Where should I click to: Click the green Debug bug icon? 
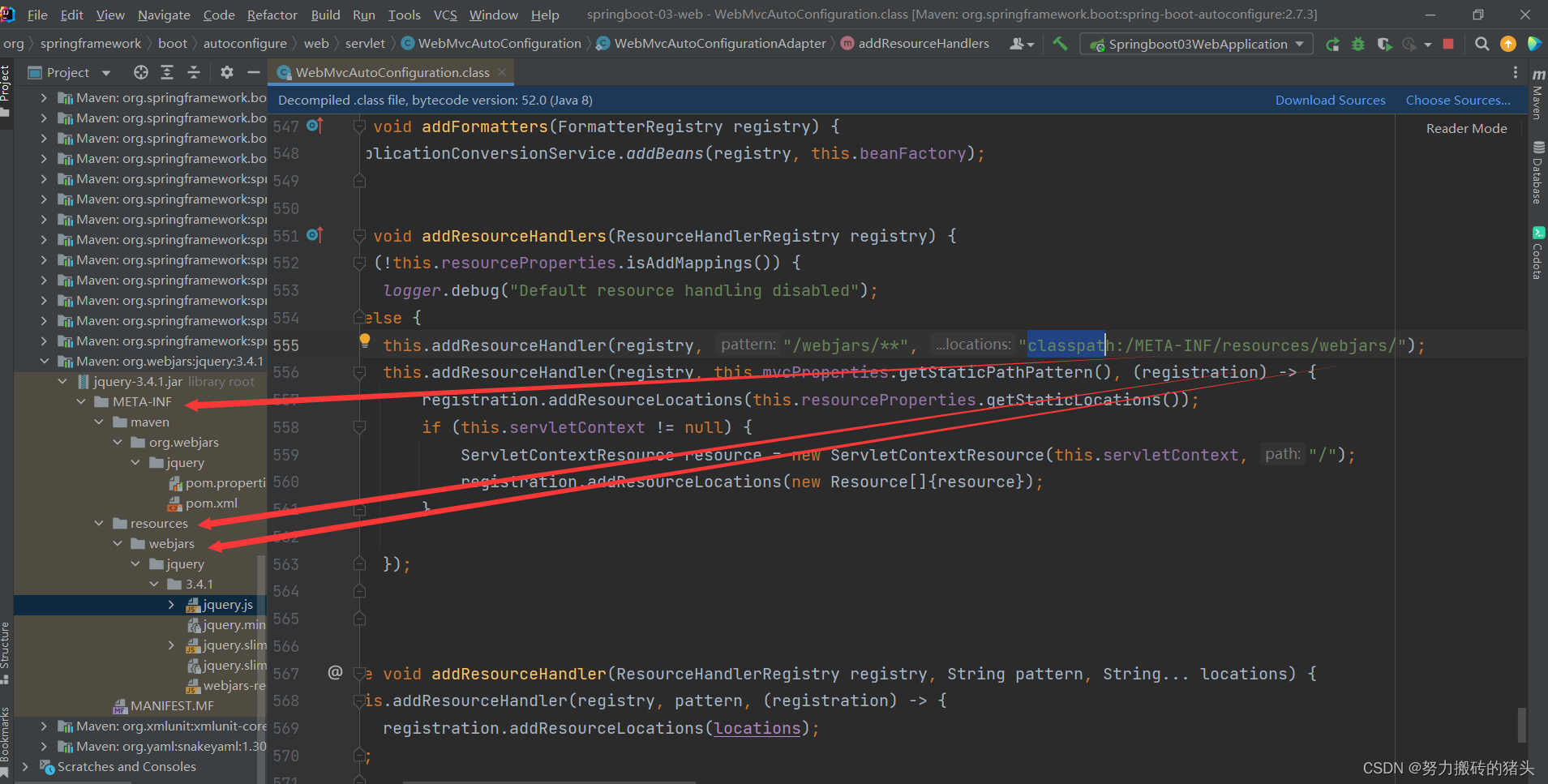1358,44
